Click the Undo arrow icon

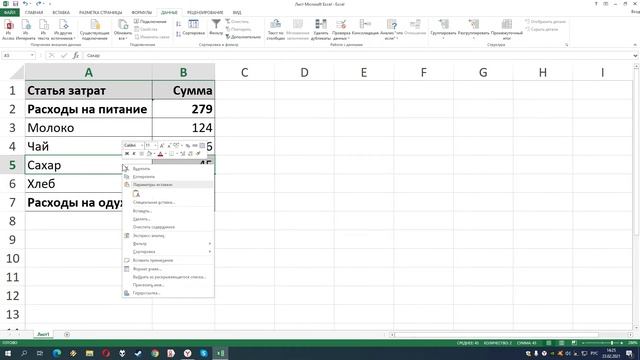pos(25,4)
